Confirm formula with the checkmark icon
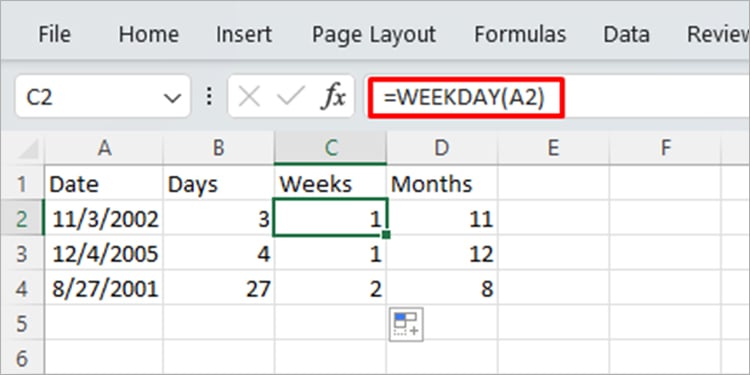 tap(290, 97)
